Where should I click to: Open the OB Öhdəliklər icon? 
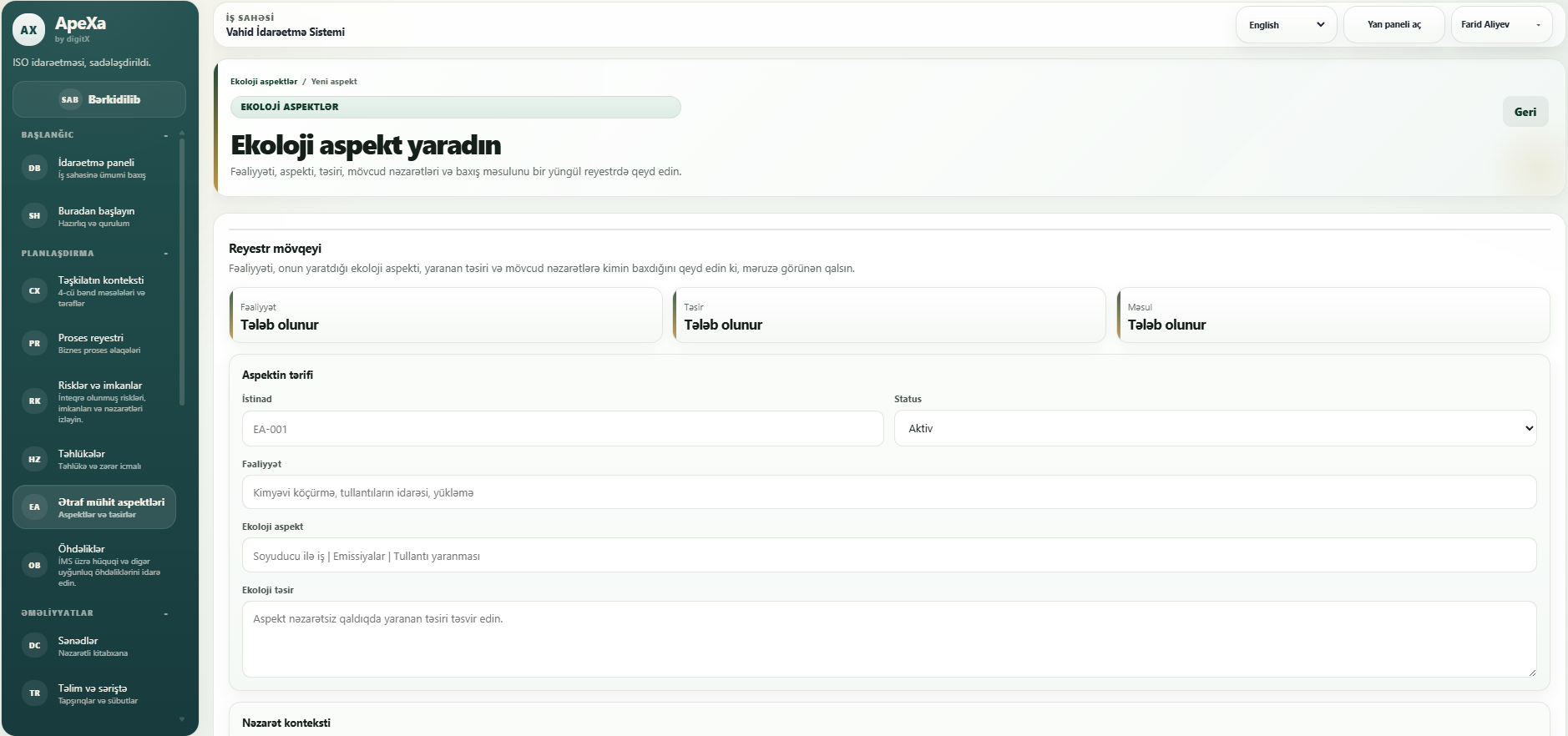[34, 565]
